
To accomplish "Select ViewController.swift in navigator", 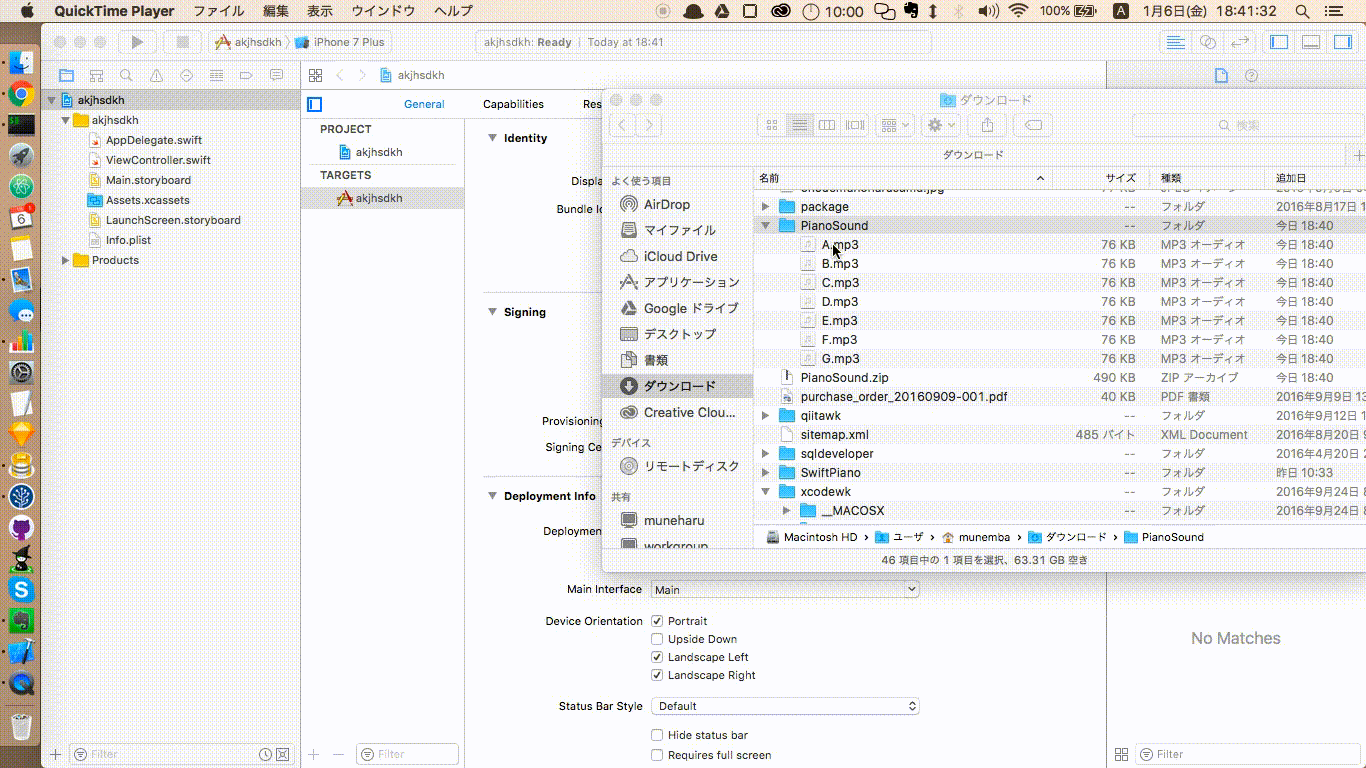I will (158, 160).
